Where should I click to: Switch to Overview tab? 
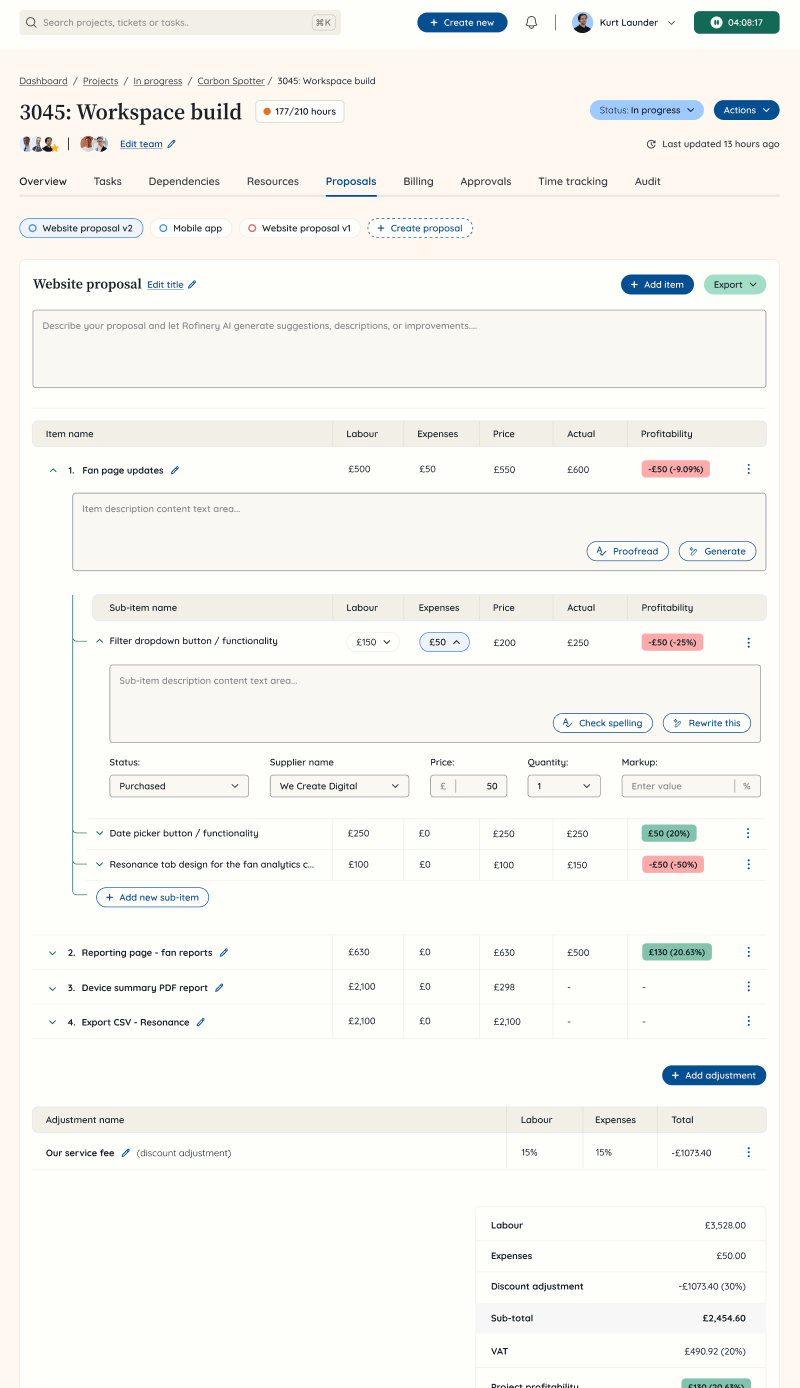[43, 181]
